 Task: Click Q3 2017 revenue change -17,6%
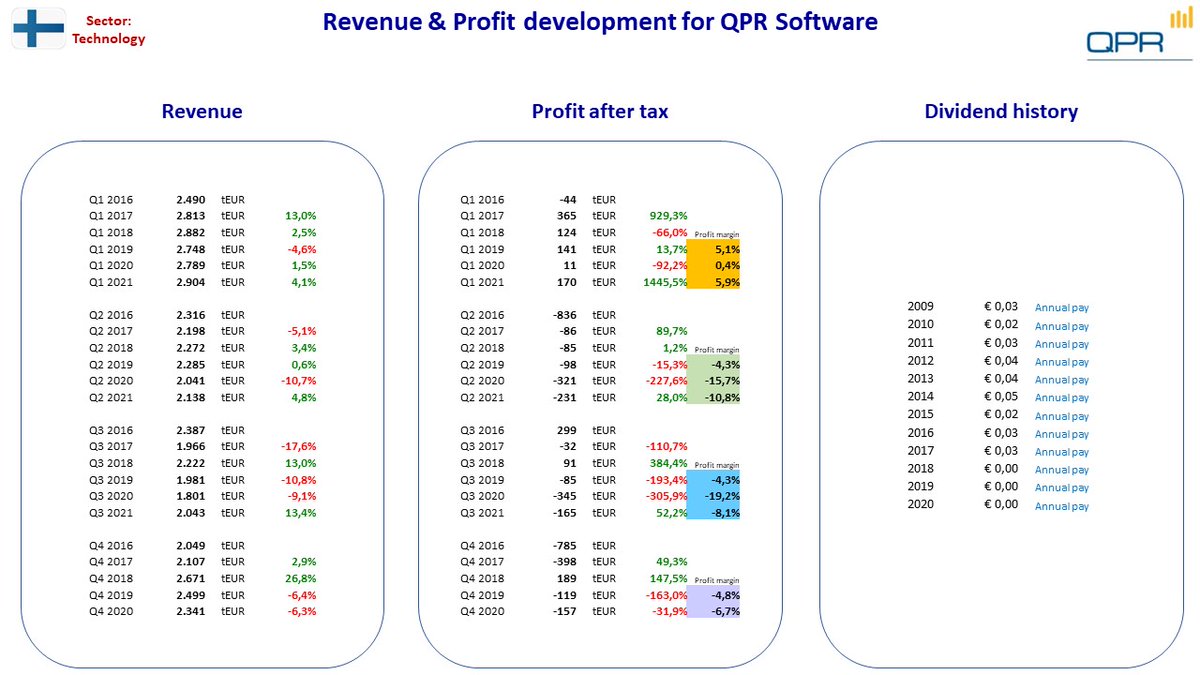pyautogui.click(x=299, y=447)
